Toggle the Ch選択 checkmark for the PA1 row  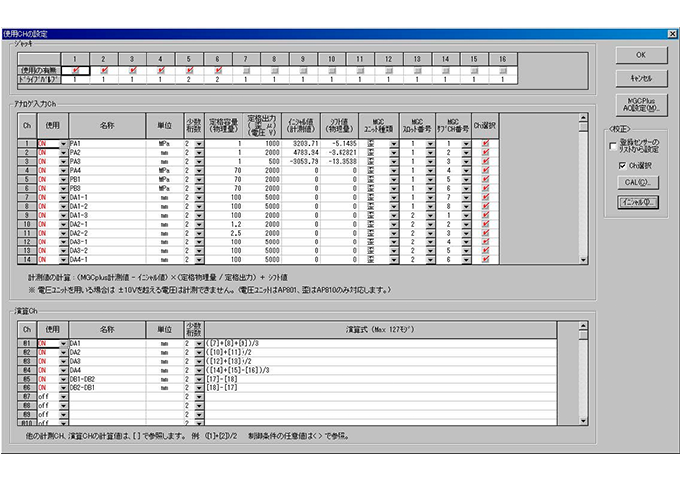[x=485, y=144]
